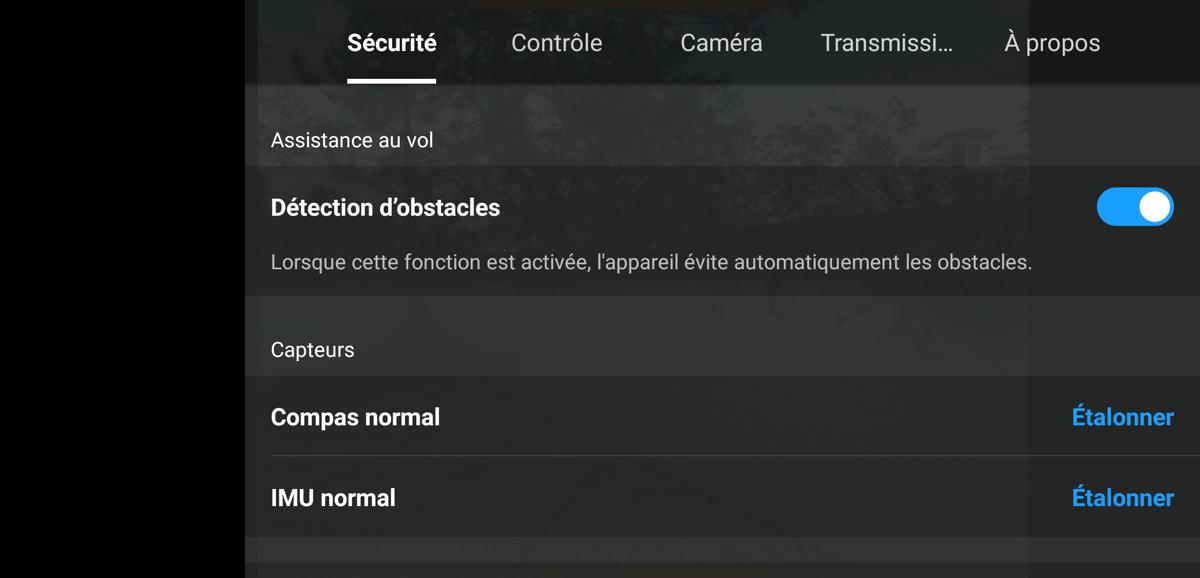Click the white knob of the blue switch

(1155, 207)
